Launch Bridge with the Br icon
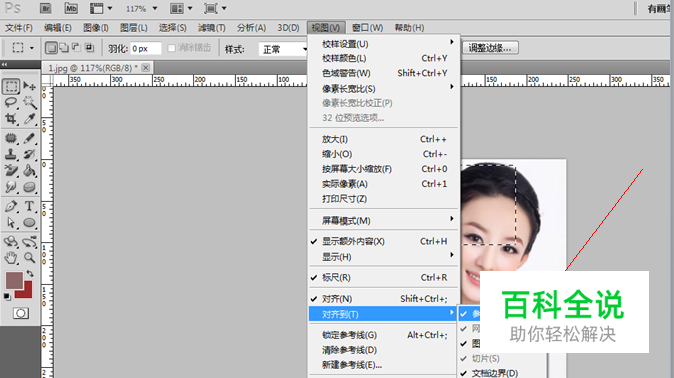The width and height of the screenshot is (674, 378). (45, 8)
